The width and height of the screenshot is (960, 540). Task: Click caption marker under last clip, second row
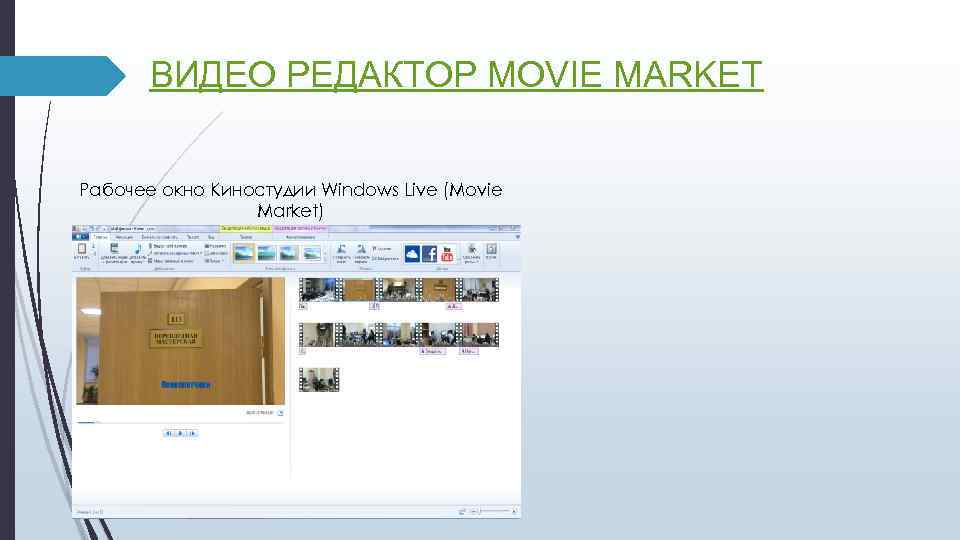point(469,351)
